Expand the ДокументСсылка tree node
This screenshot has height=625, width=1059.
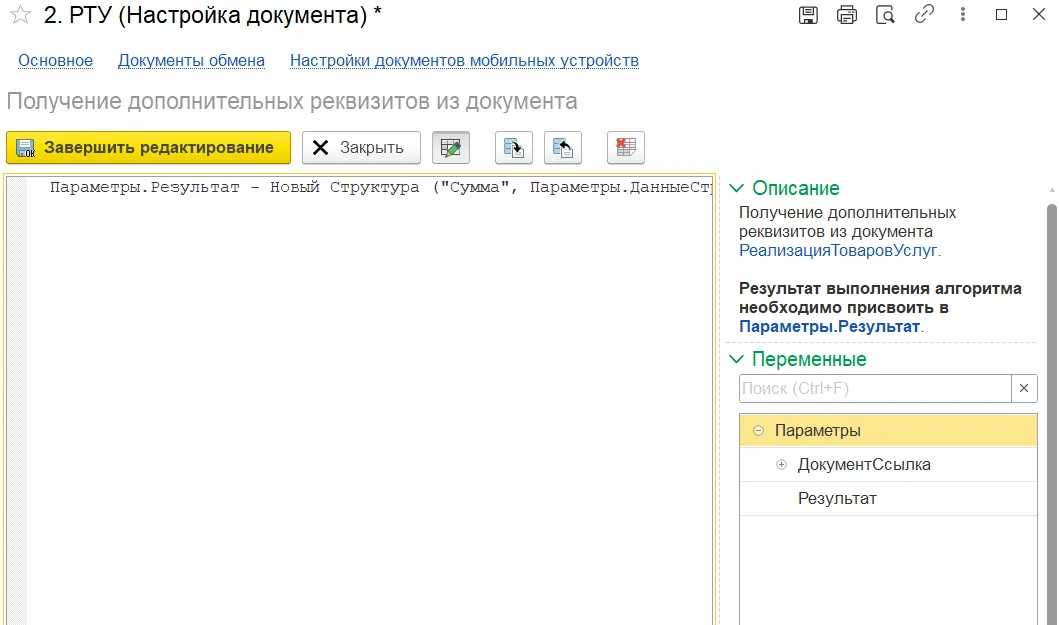coord(781,465)
